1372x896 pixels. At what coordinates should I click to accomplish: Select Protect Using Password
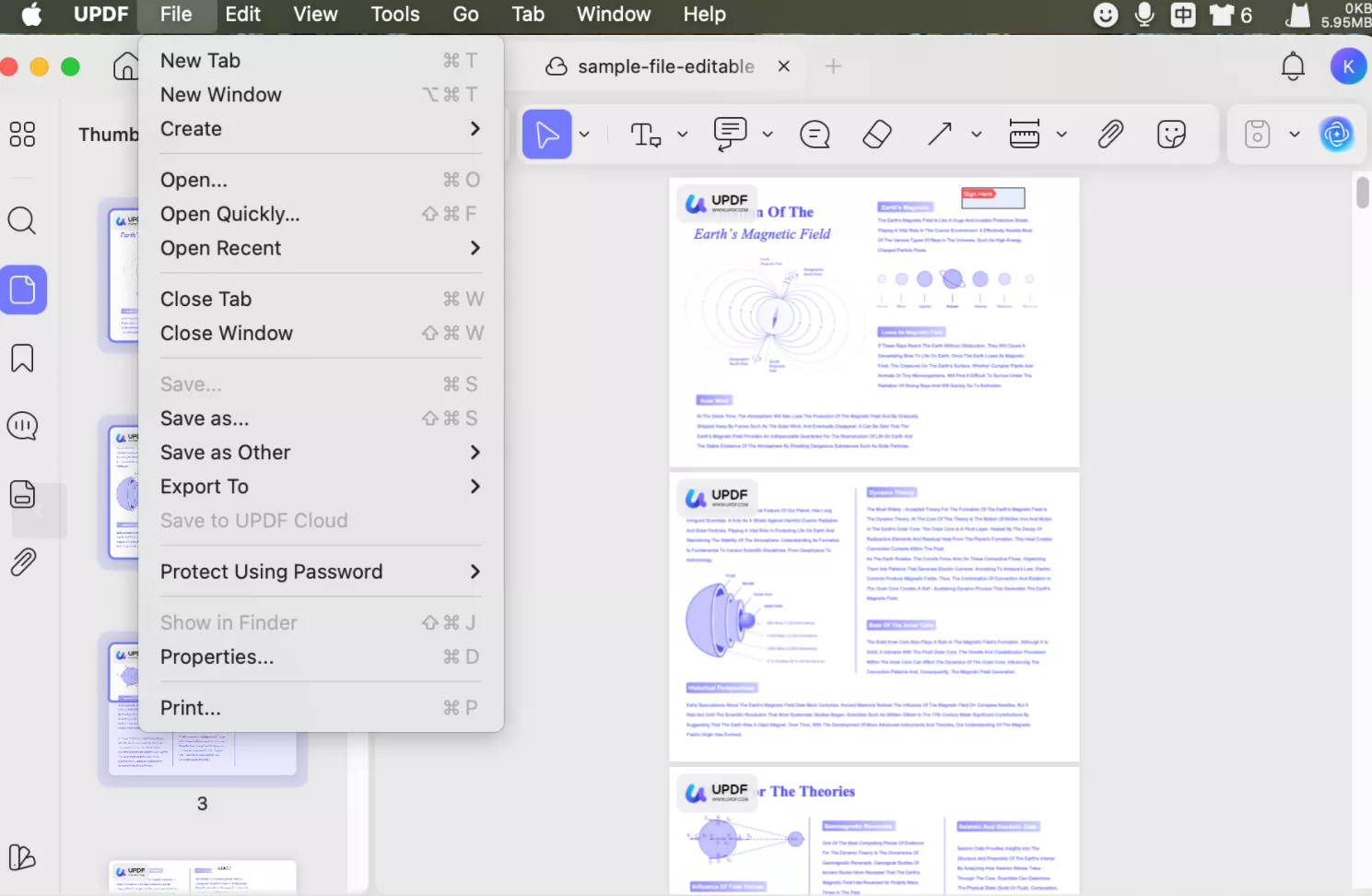(271, 572)
